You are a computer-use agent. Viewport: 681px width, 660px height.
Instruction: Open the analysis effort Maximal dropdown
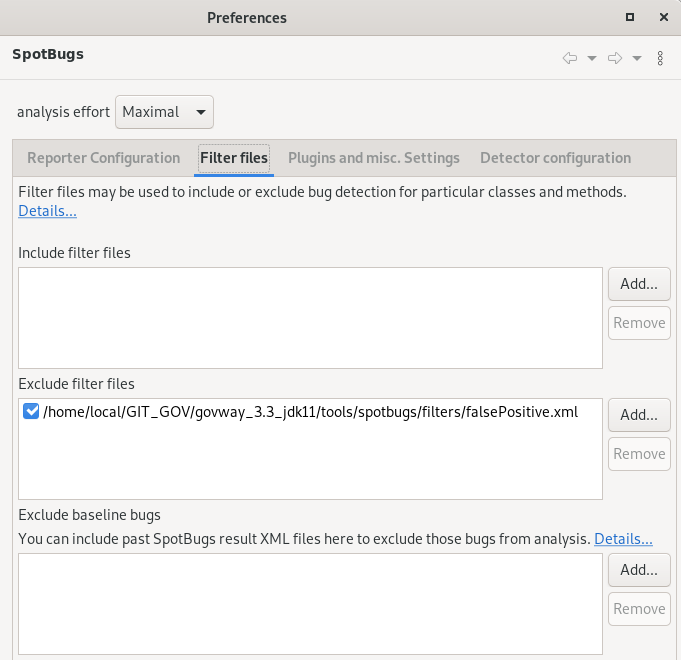164,112
